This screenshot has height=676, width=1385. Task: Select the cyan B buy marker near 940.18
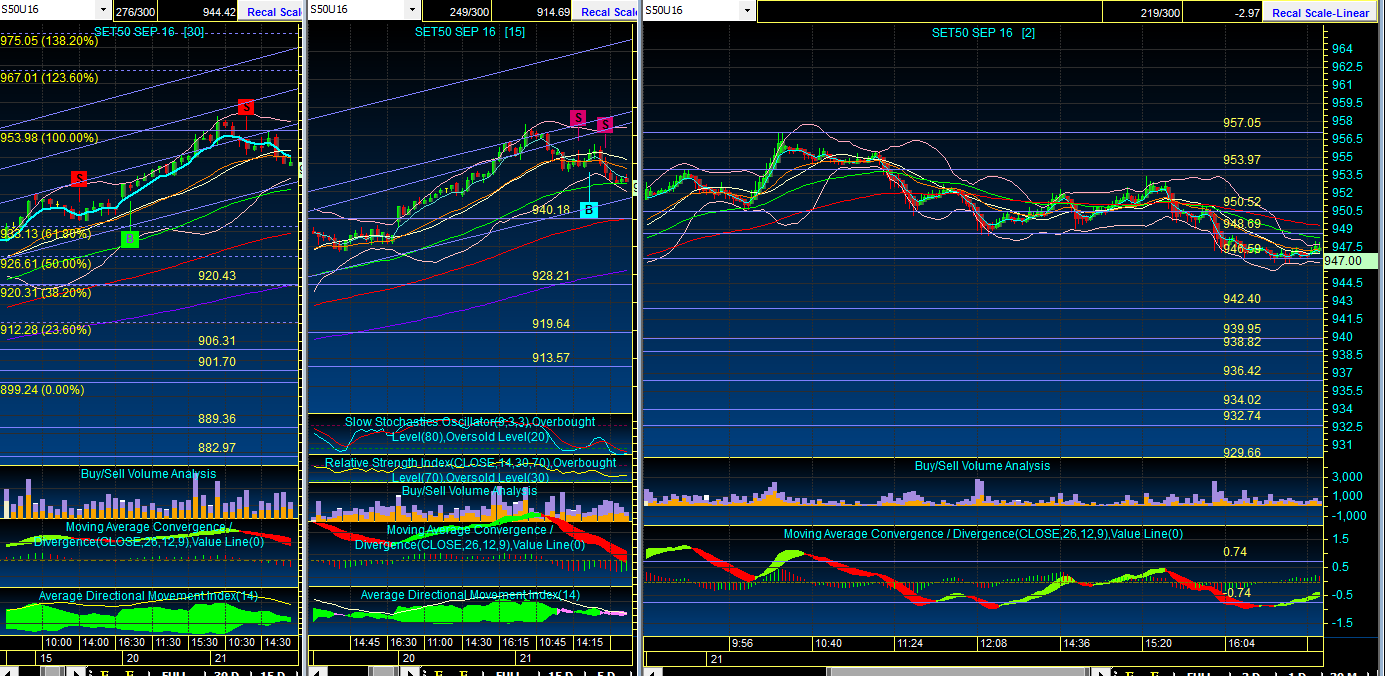(589, 210)
